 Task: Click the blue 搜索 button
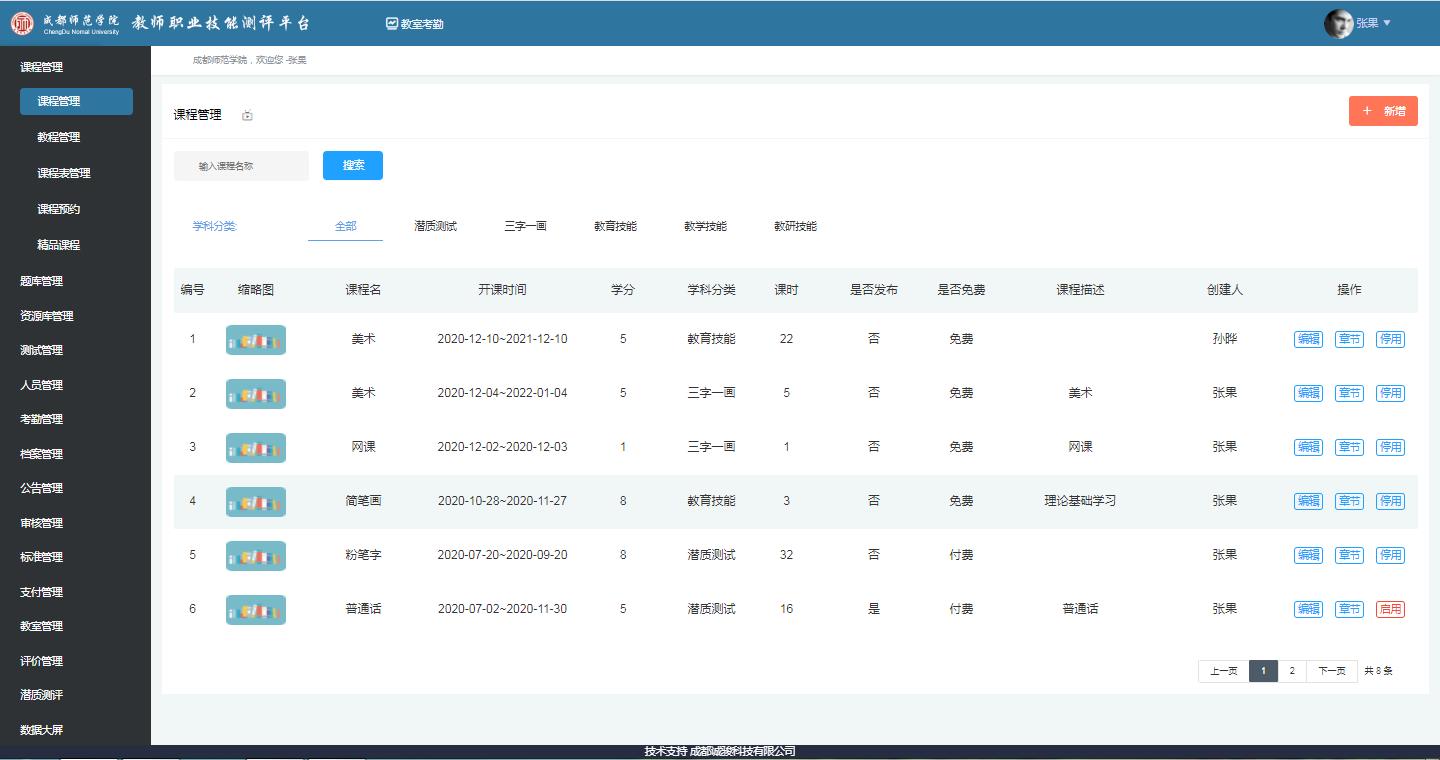pos(353,166)
